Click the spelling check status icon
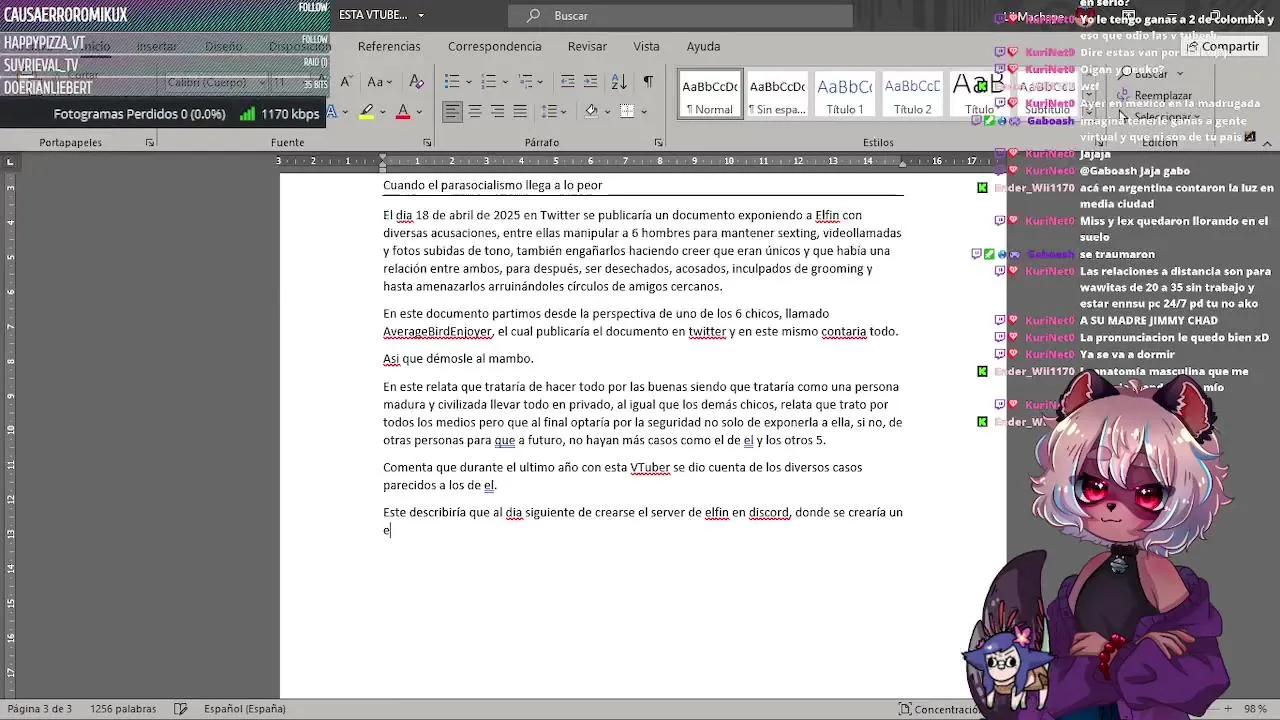This screenshot has height=720, width=1280. click(x=181, y=709)
